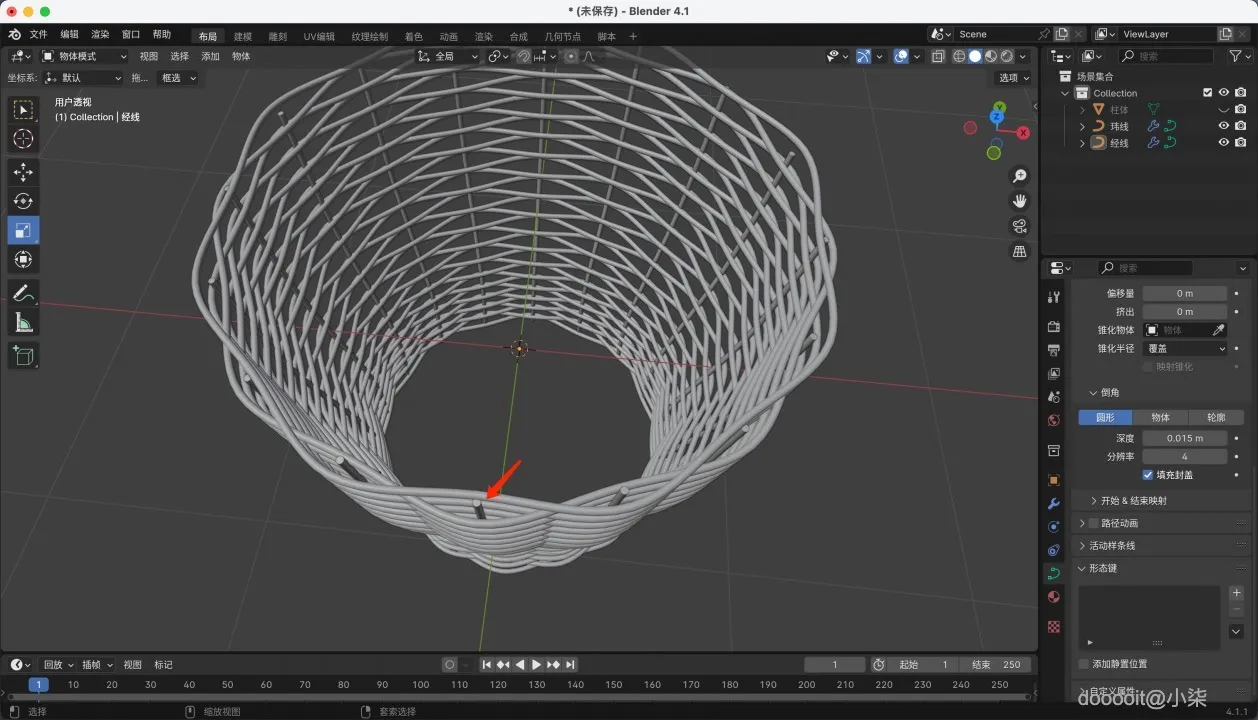Open the Modifiers wrench tab in Properties

(x=1053, y=503)
